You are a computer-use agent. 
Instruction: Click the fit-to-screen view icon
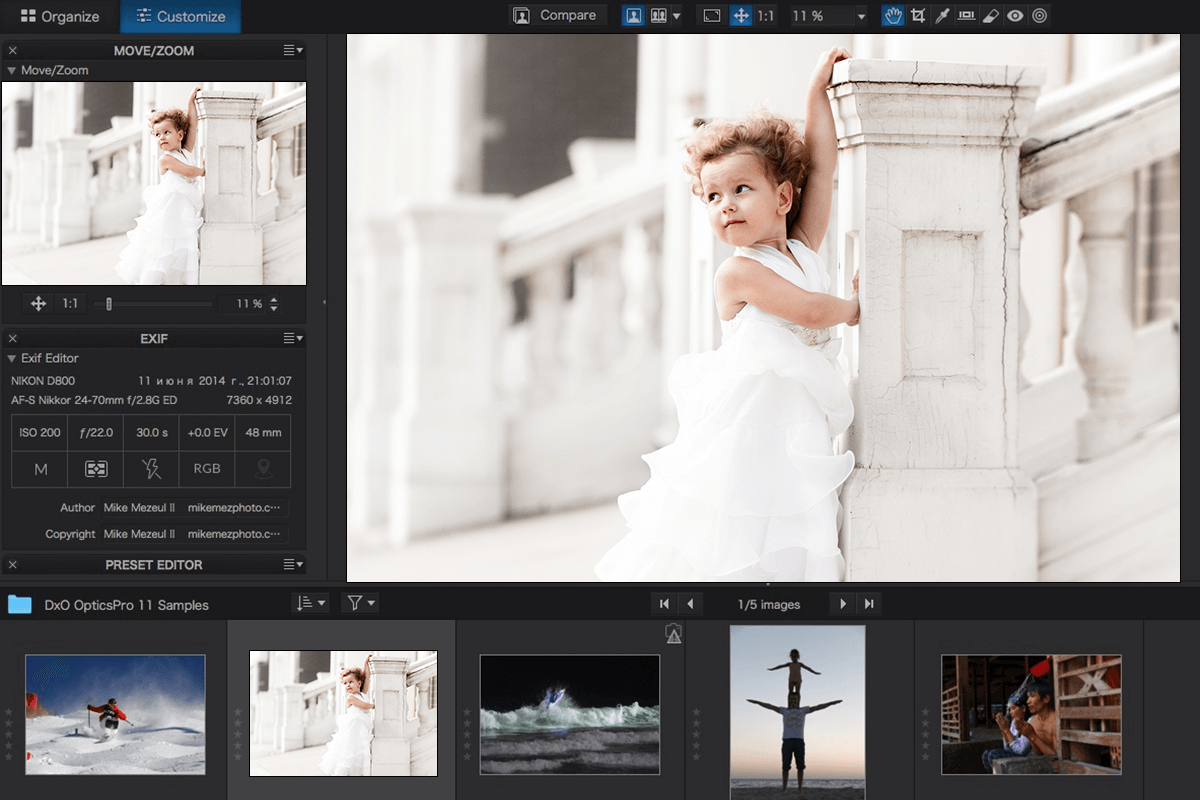click(712, 15)
